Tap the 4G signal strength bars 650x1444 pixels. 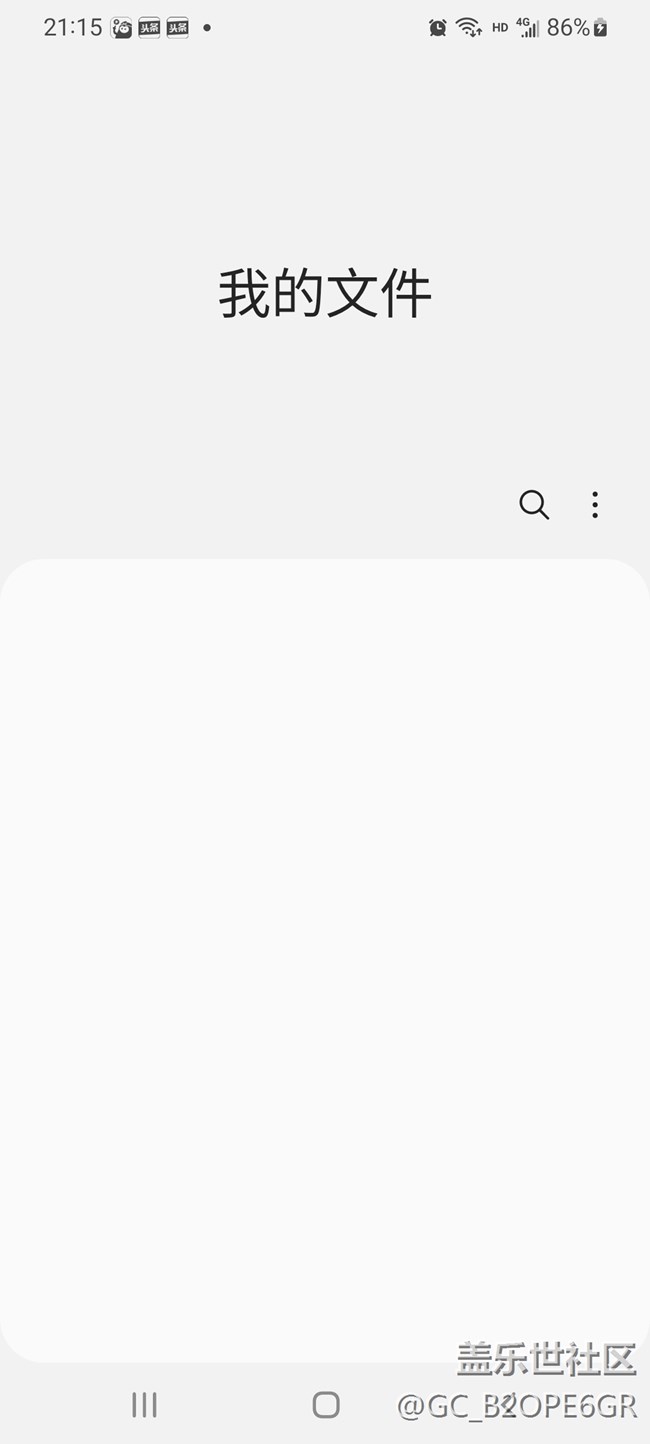[528, 28]
